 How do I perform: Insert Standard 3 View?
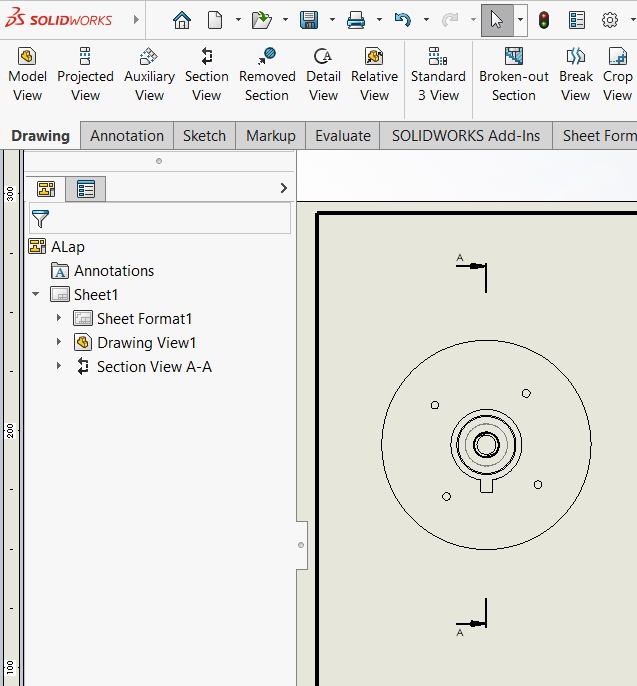pyautogui.click(x=438, y=74)
